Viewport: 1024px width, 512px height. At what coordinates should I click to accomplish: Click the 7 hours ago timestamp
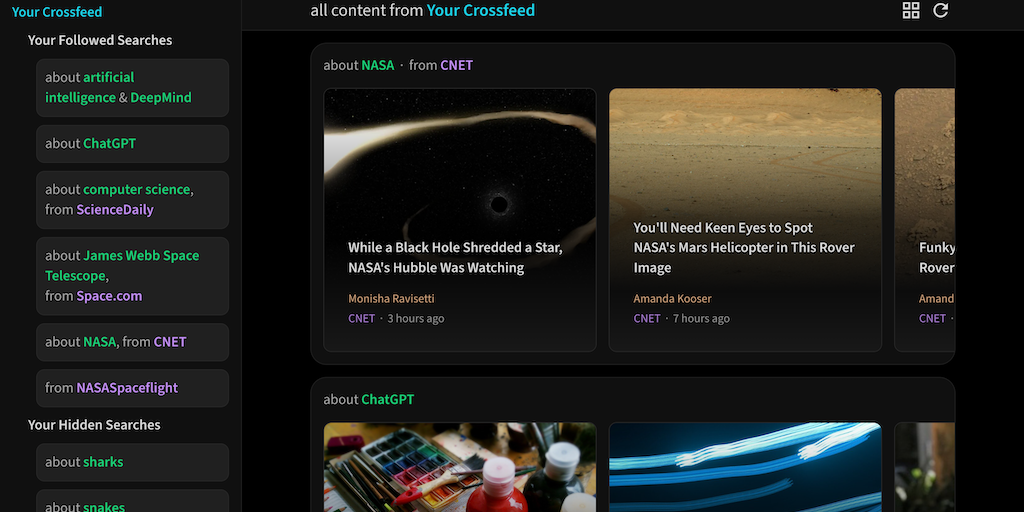pos(701,319)
